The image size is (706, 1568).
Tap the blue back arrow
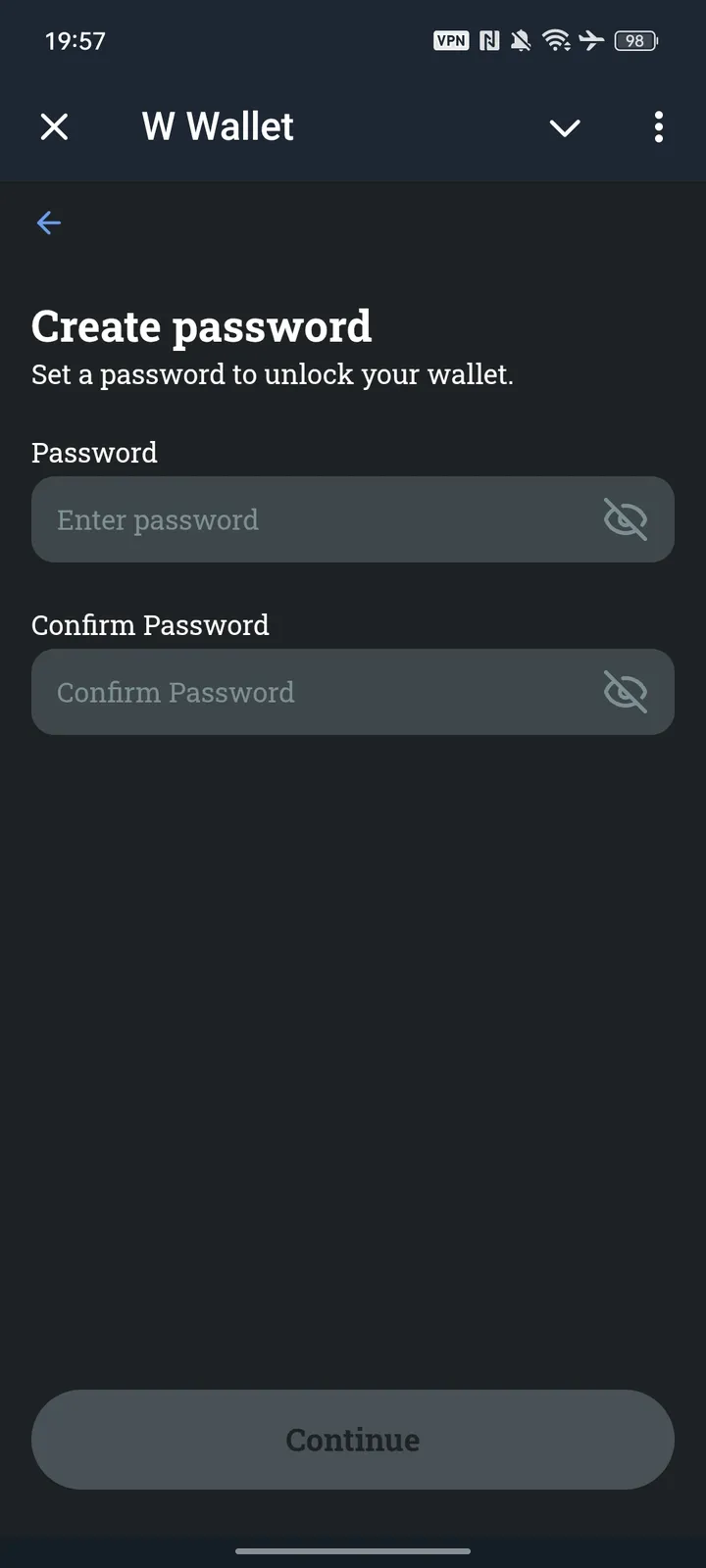click(48, 222)
